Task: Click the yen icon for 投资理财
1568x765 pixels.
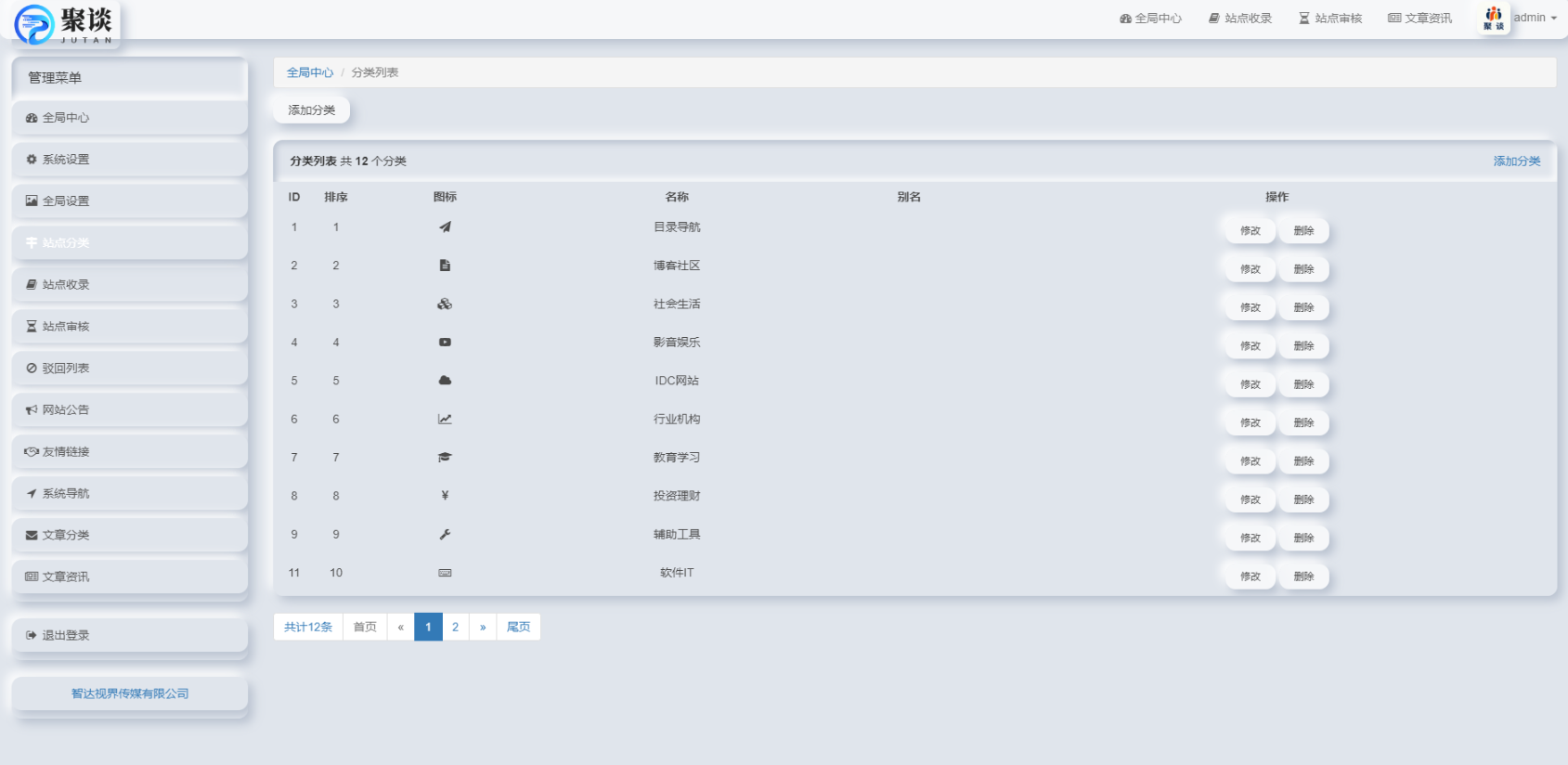Action: pos(445,496)
